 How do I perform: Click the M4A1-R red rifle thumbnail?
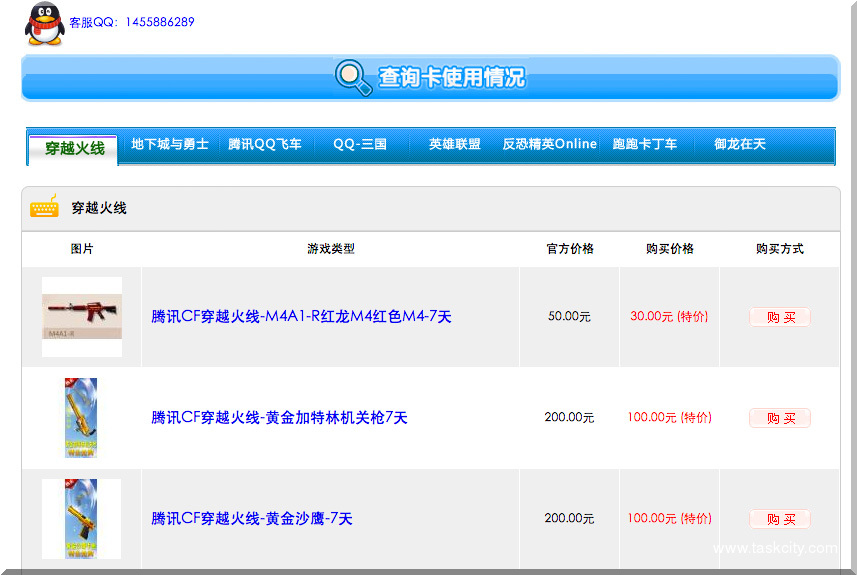click(82, 317)
